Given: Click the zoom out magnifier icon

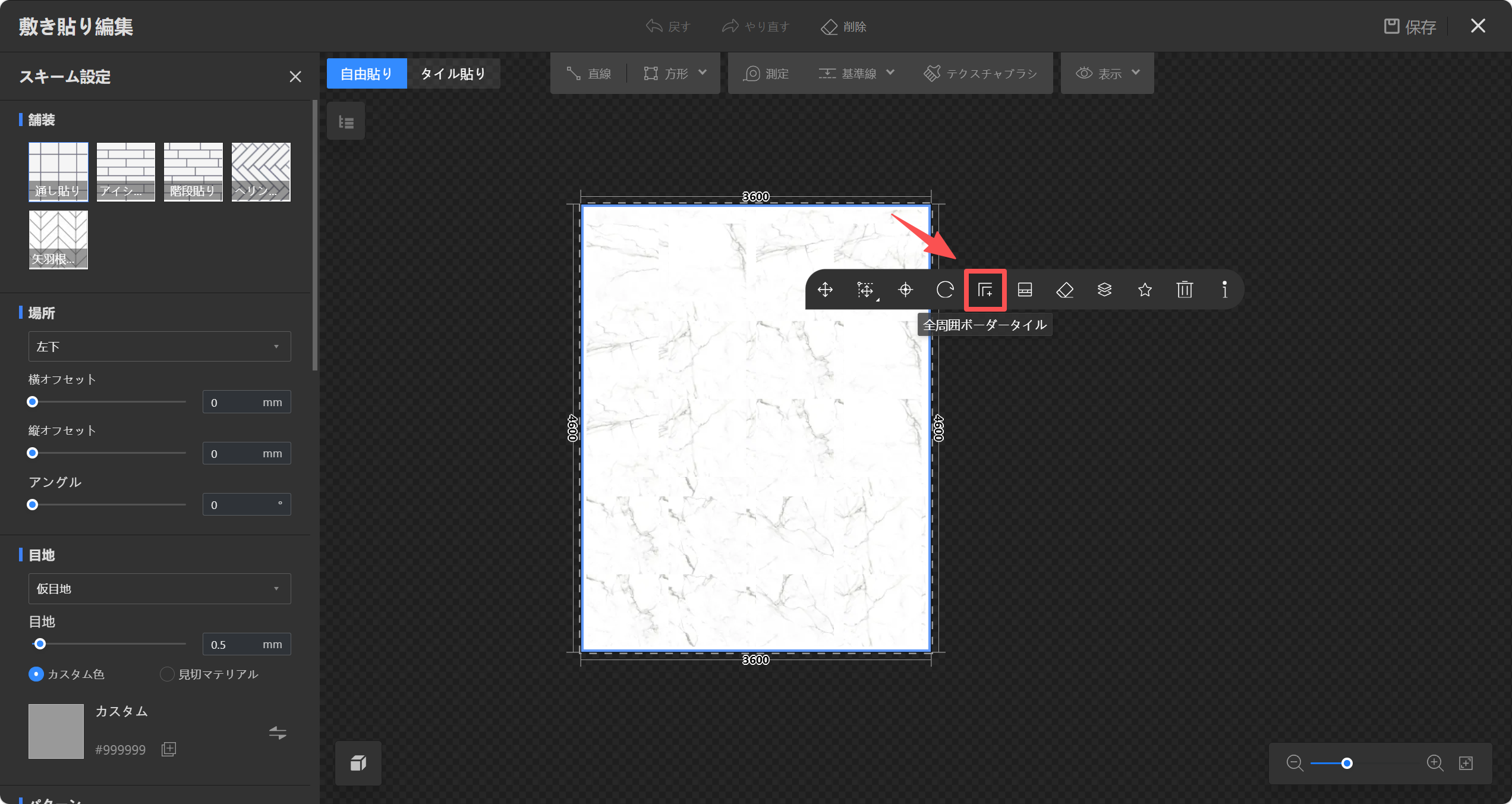Looking at the screenshot, I should (x=1294, y=763).
